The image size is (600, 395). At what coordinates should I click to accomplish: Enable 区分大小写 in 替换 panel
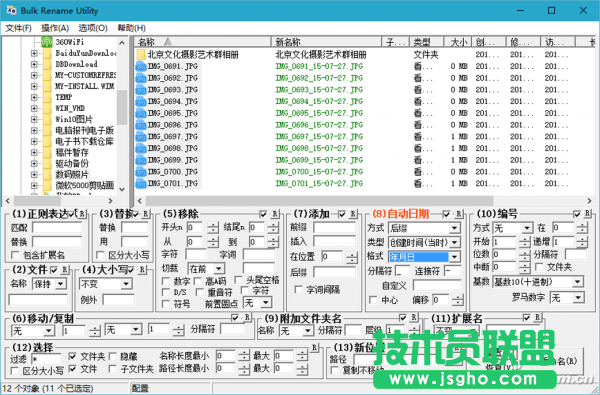click(101, 255)
